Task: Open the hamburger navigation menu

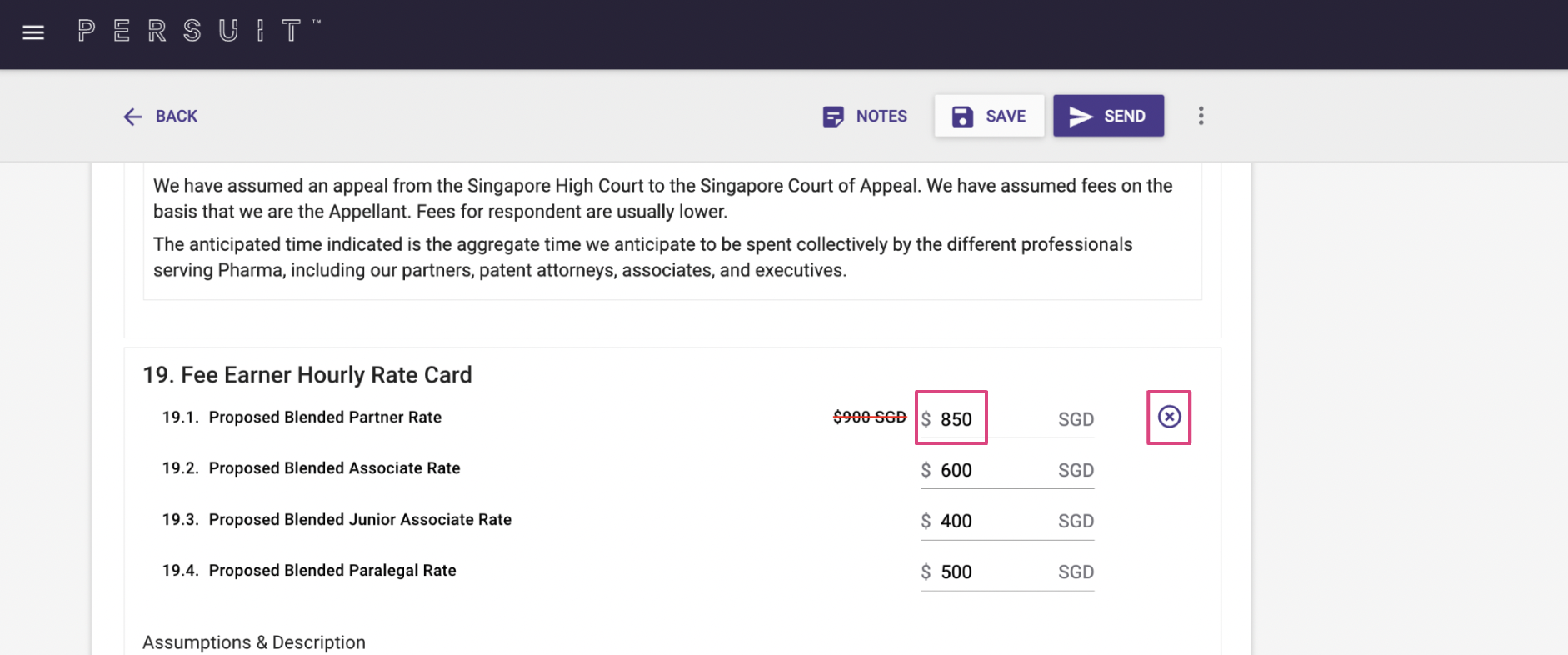Action: coord(33,32)
